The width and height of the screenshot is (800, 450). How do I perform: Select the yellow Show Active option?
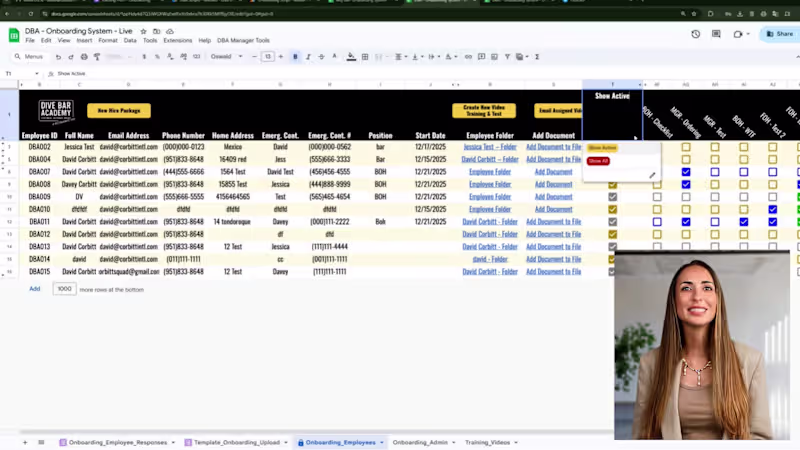tap(602, 148)
